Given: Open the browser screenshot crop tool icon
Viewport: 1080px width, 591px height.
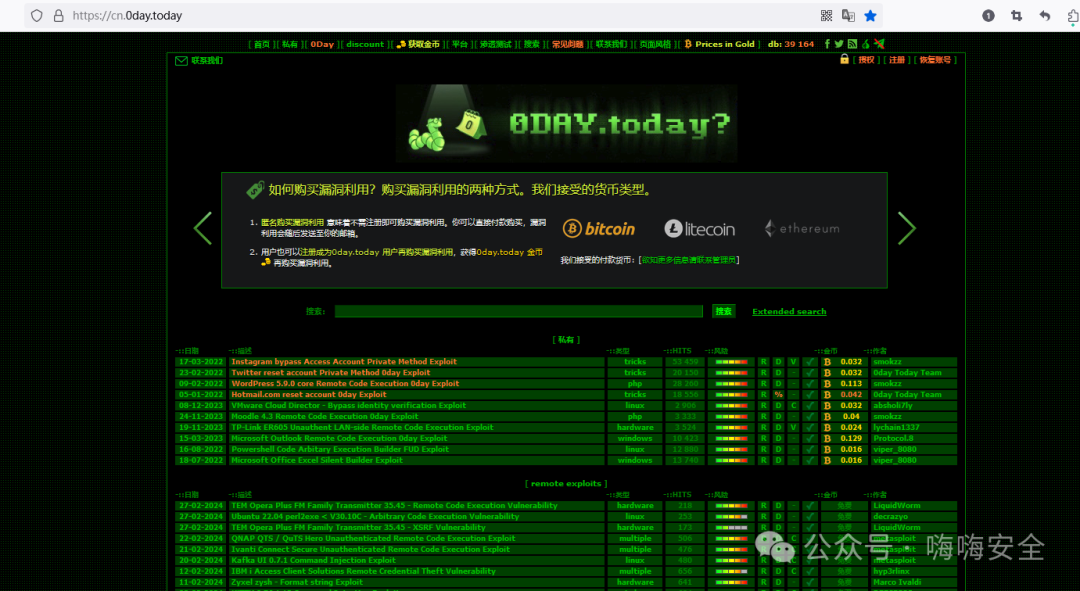Looking at the screenshot, I should [1017, 16].
